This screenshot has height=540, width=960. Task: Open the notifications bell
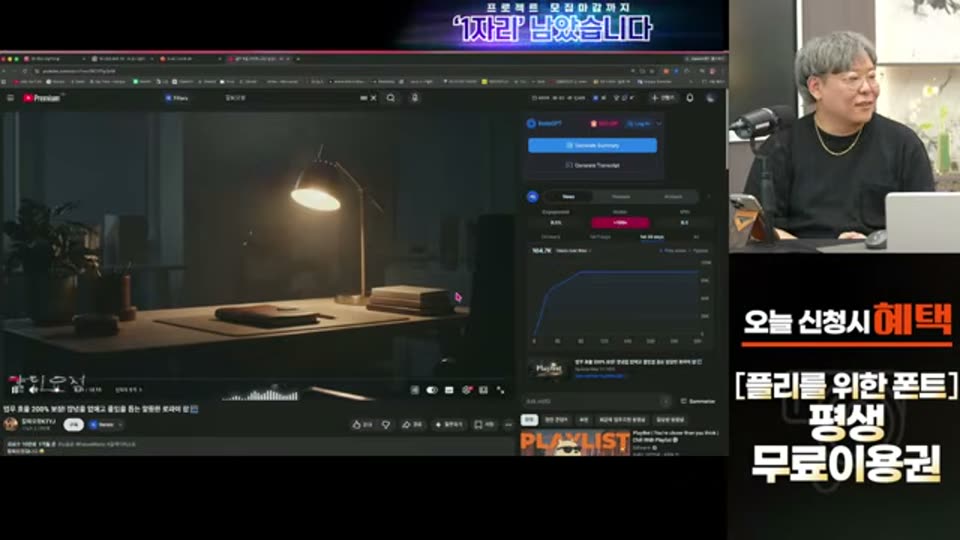click(690, 98)
